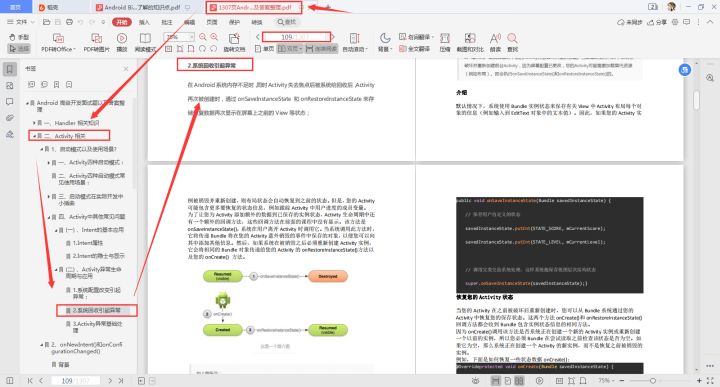Jump to last page in status bar
The height and width of the screenshot is (387, 720).
[121, 381]
